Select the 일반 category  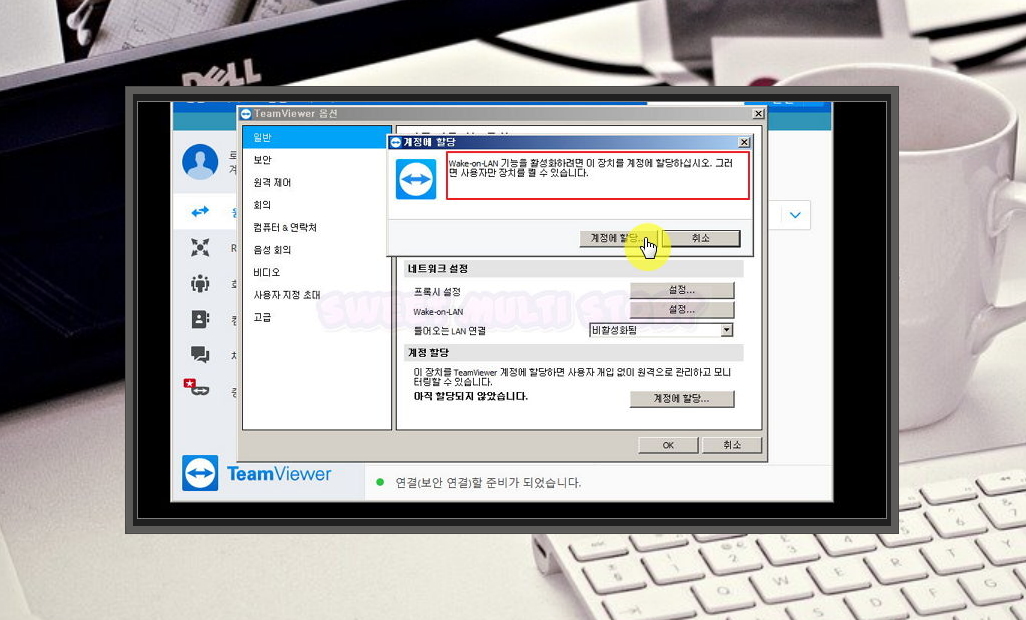point(317,137)
